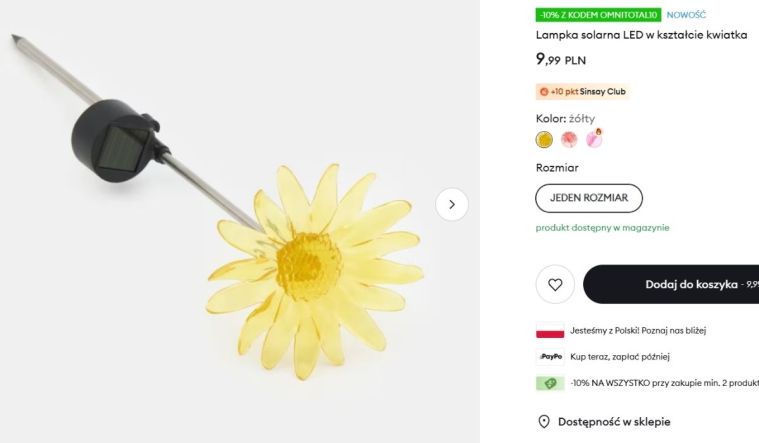Click the NOWOŚĆ label
759x443 pixels.
point(686,15)
